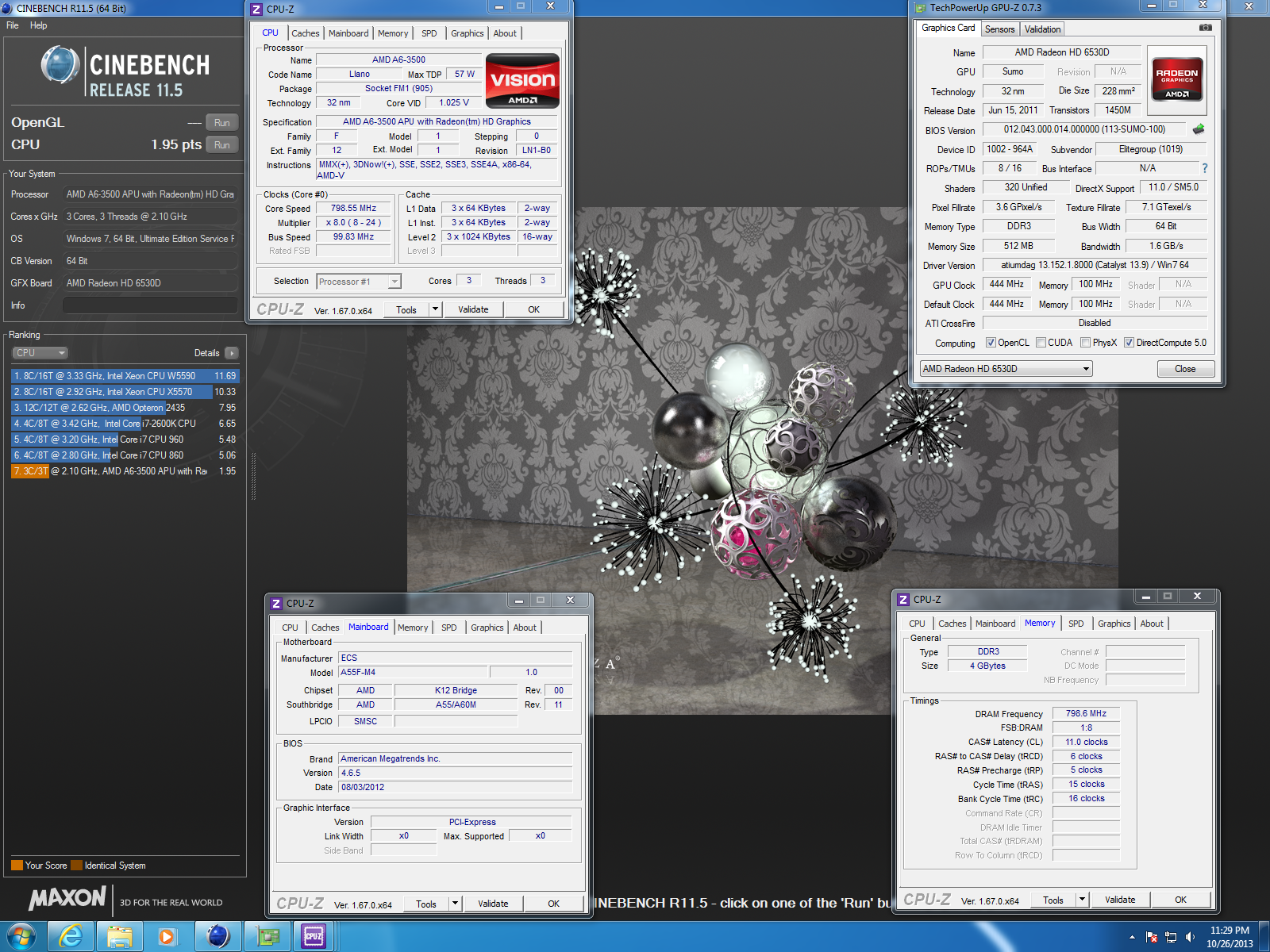Select ranking row Intel Xeon CPU X5570
The height and width of the screenshot is (952, 1270).
125,392
